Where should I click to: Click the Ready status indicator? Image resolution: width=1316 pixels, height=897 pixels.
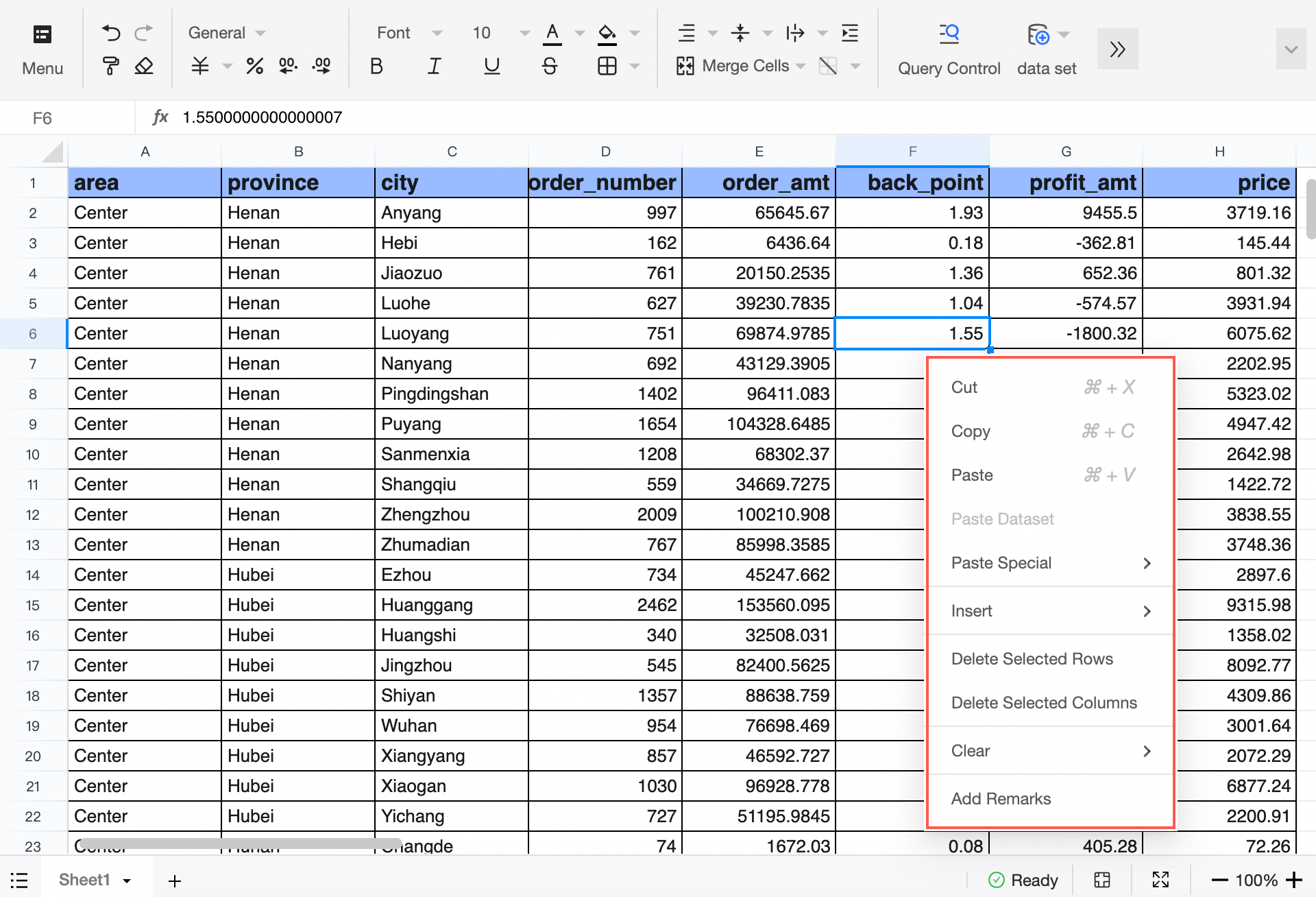pos(1023,880)
